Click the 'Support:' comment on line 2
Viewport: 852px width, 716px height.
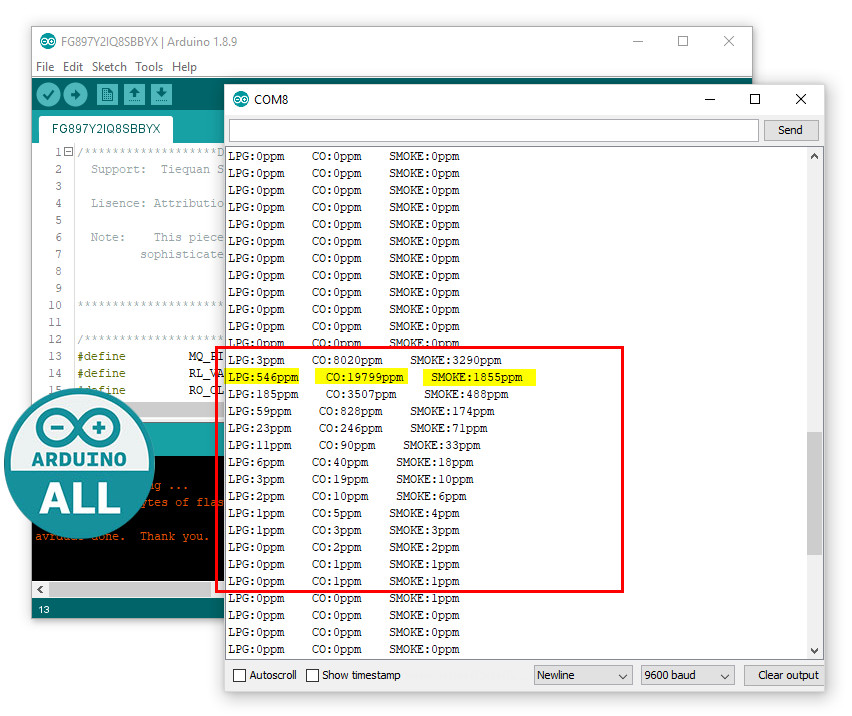tap(118, 169)
